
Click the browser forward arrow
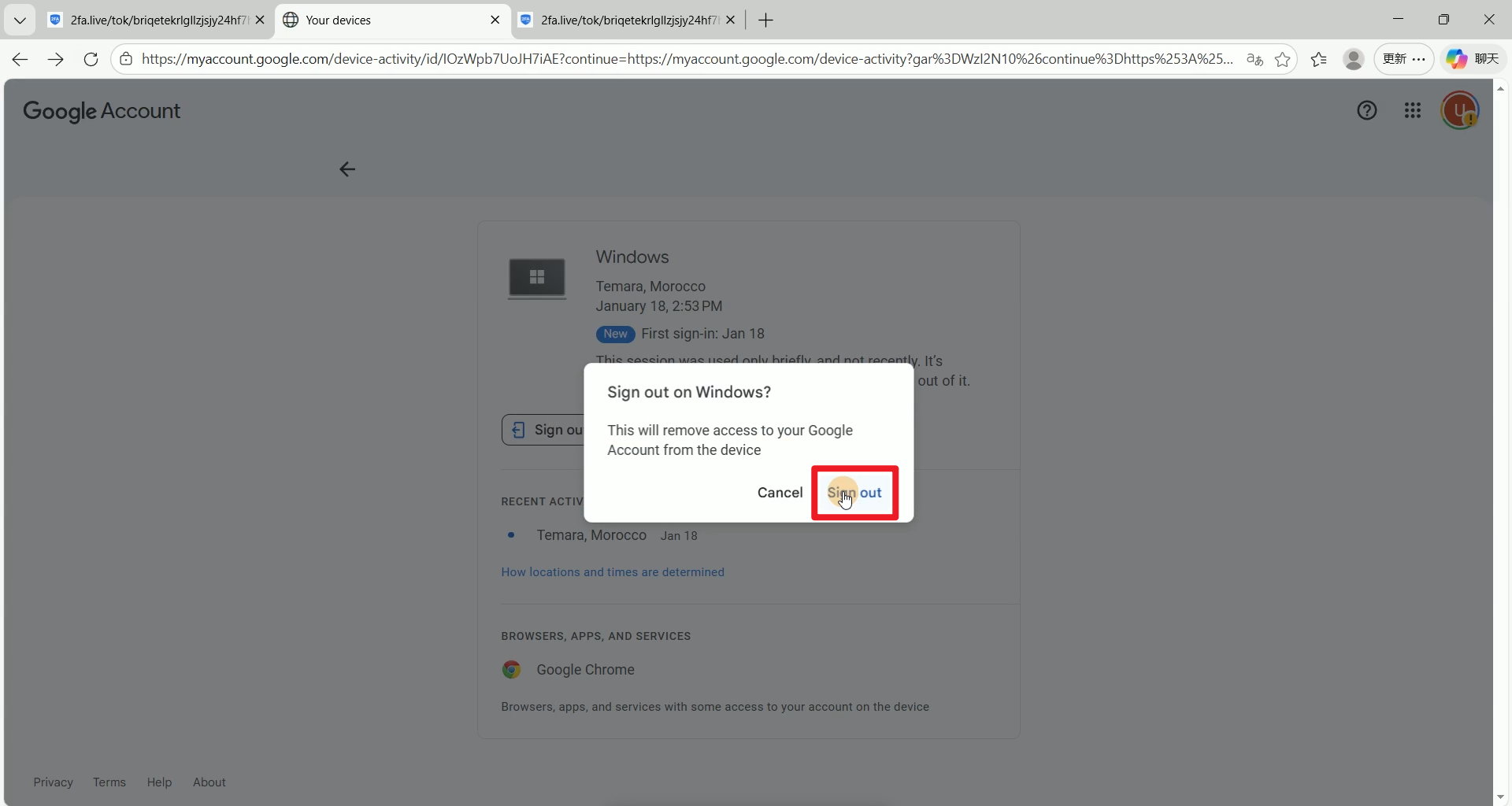55,59
